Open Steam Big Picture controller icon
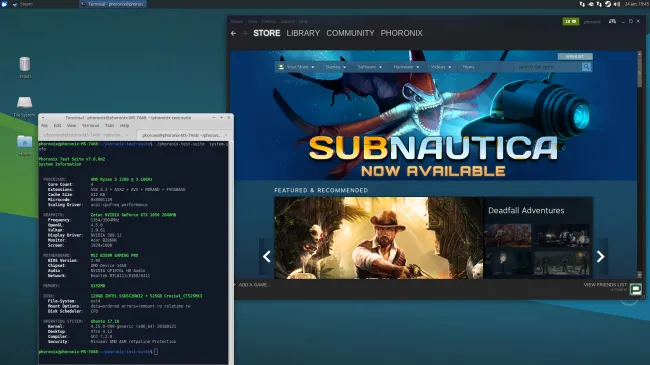The width and height of the screenshot is (650, 365). (x=612, y=21)
